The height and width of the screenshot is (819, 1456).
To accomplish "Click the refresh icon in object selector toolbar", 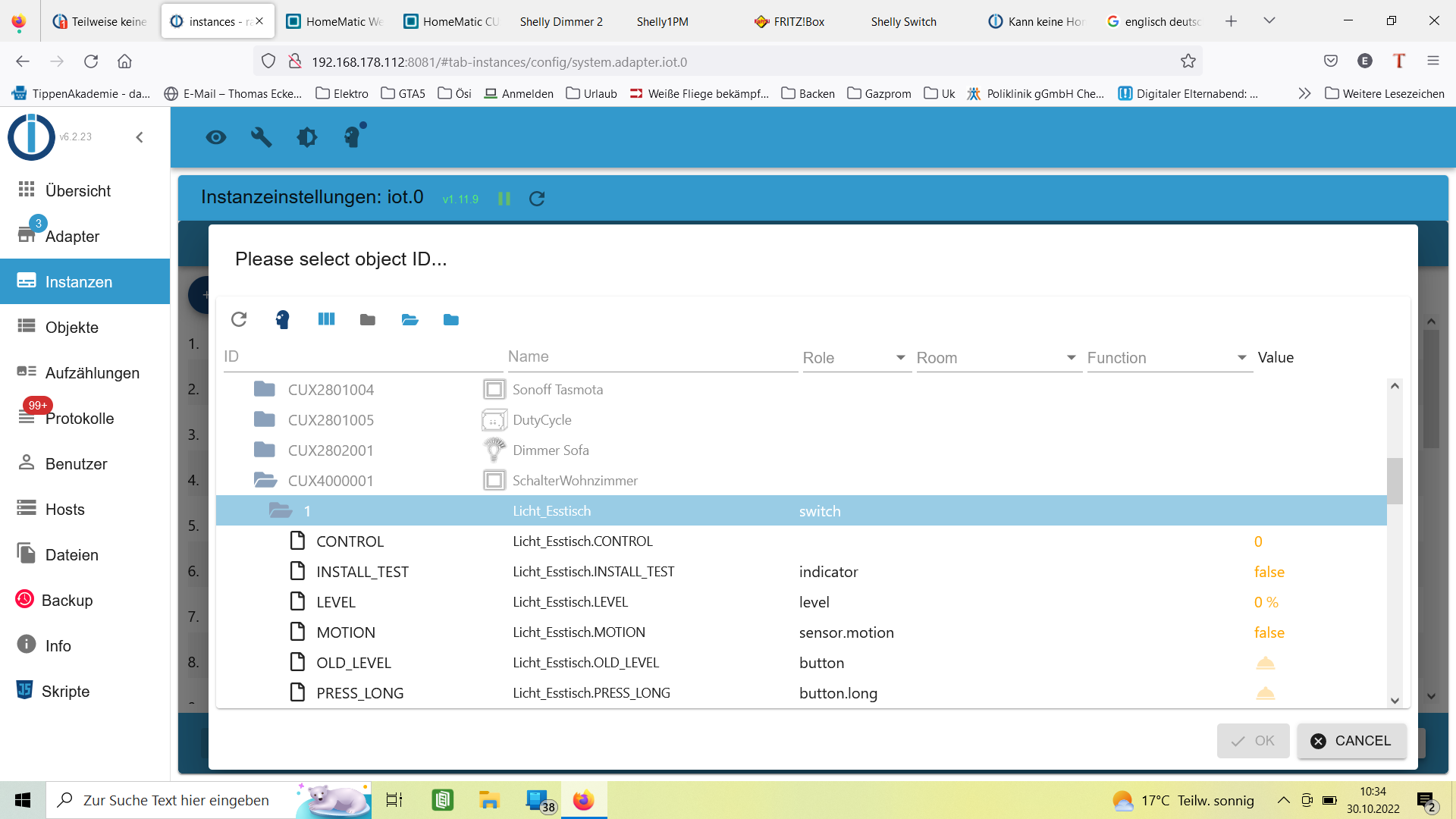I will 239,319.
